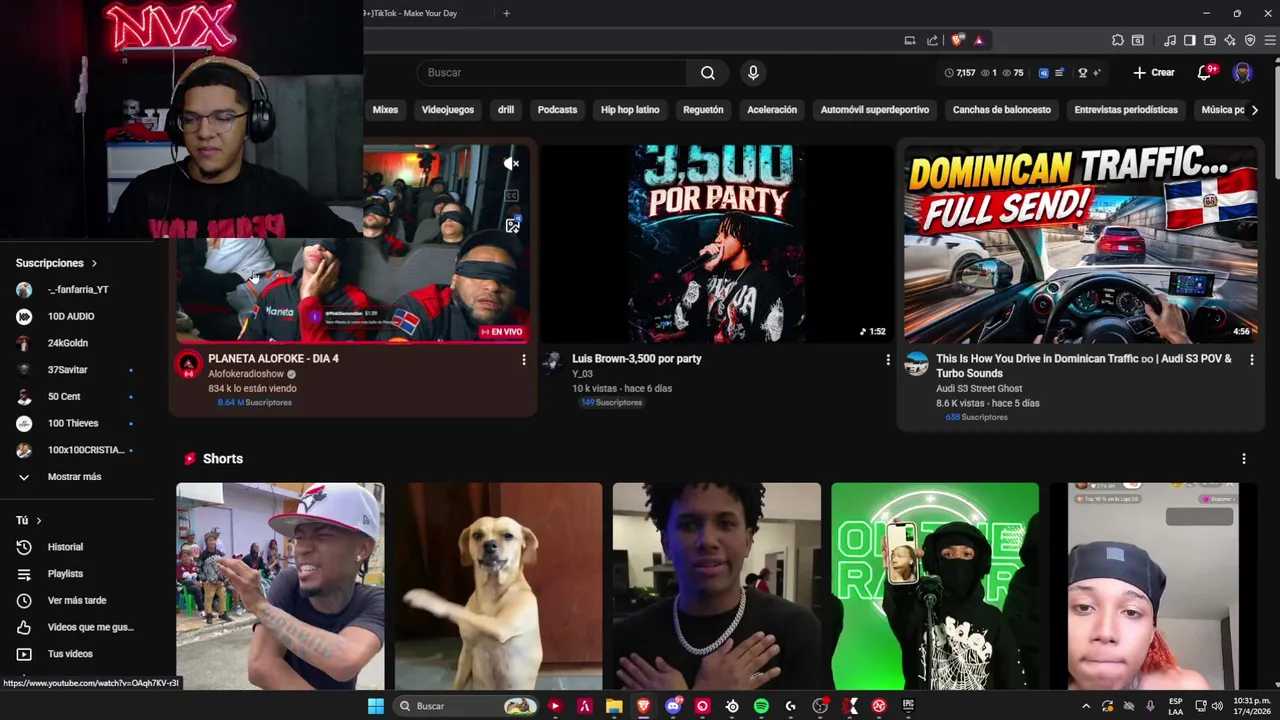The height and width of the screenshot is (720, 1280).
Task: Click the search magnifier button
Action: point(707,72)
